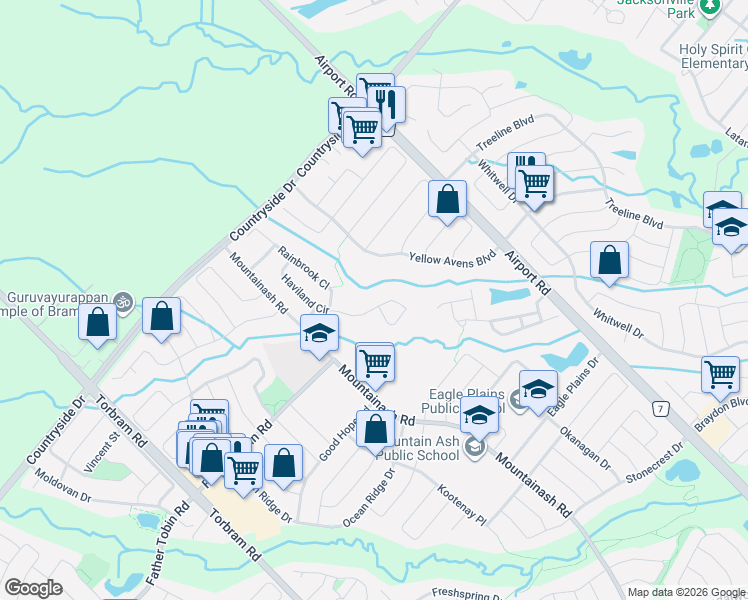748x600 pixels.
Task: Select the front shopping bag marker in the Torbram Rd cluster
Action: (211, 458)
